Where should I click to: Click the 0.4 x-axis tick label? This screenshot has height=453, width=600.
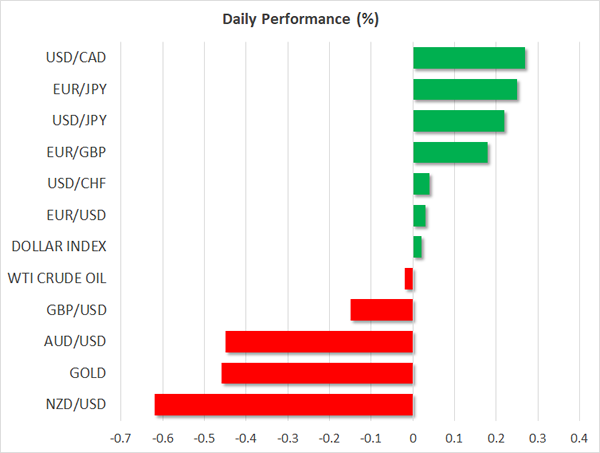pos(579,438)
